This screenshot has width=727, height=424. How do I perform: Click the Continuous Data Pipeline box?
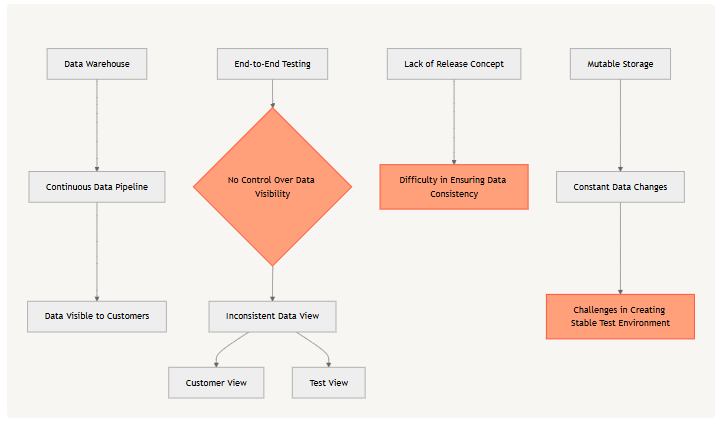[97, 187]
